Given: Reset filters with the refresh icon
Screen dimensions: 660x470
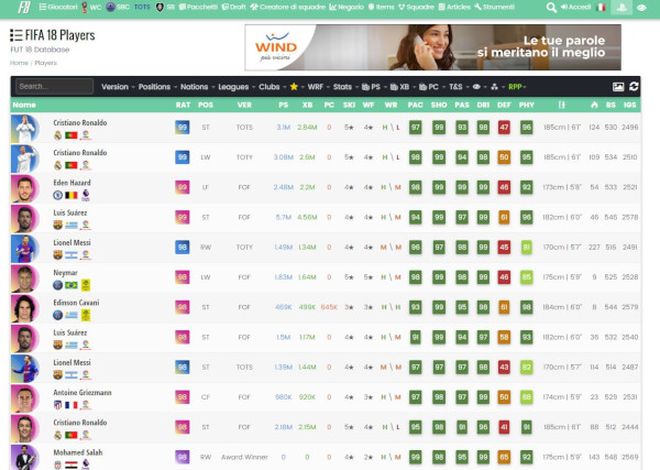Looking at the screenshot, I should click(634, 86).
